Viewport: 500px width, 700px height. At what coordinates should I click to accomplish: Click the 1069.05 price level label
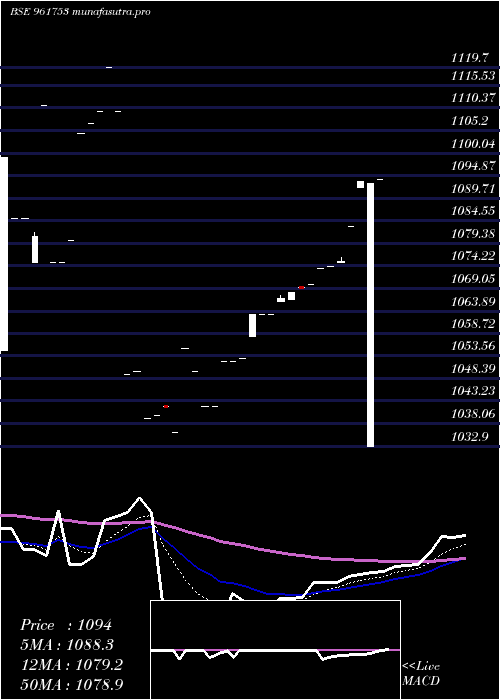point(473,279)
